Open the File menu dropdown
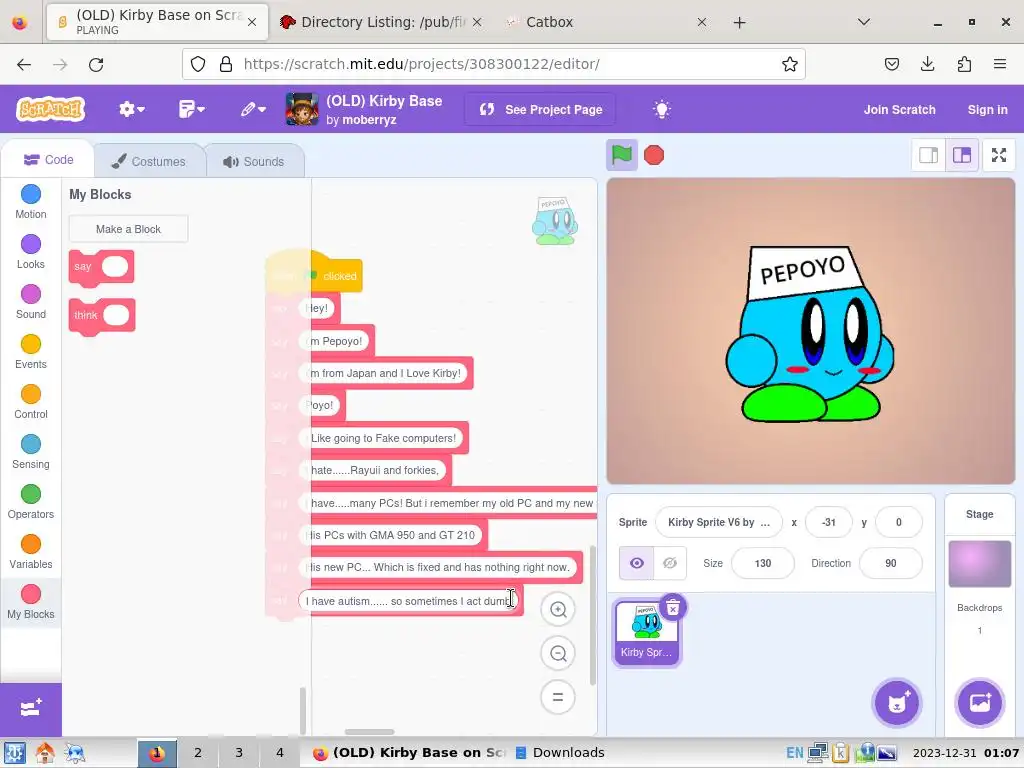The height and width of the screenshot is (768, 1024). (x=191, y=109)
